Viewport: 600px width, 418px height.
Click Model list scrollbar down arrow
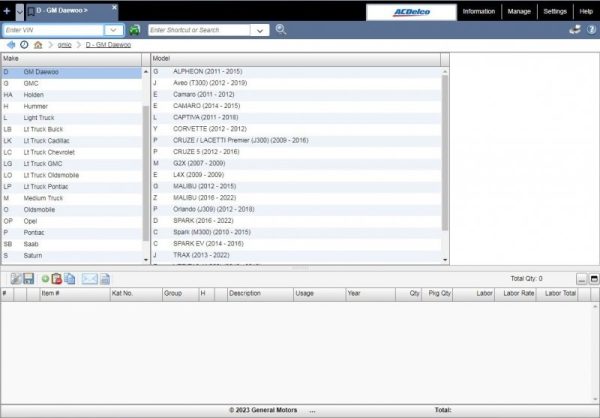[445, 260]
